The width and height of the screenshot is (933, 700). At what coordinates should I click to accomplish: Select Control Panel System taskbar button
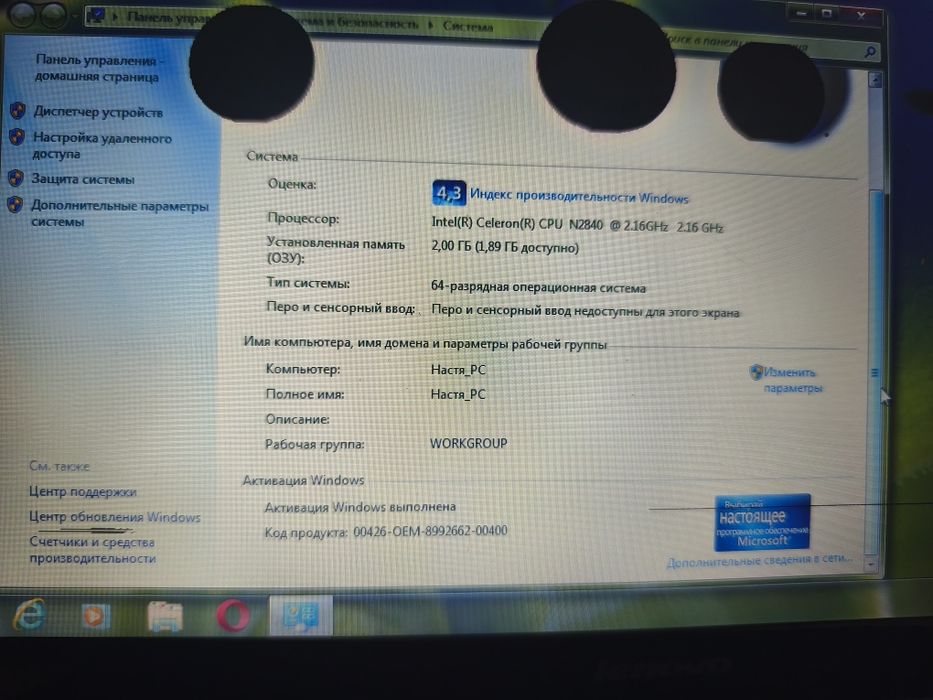tap(301, 616)
